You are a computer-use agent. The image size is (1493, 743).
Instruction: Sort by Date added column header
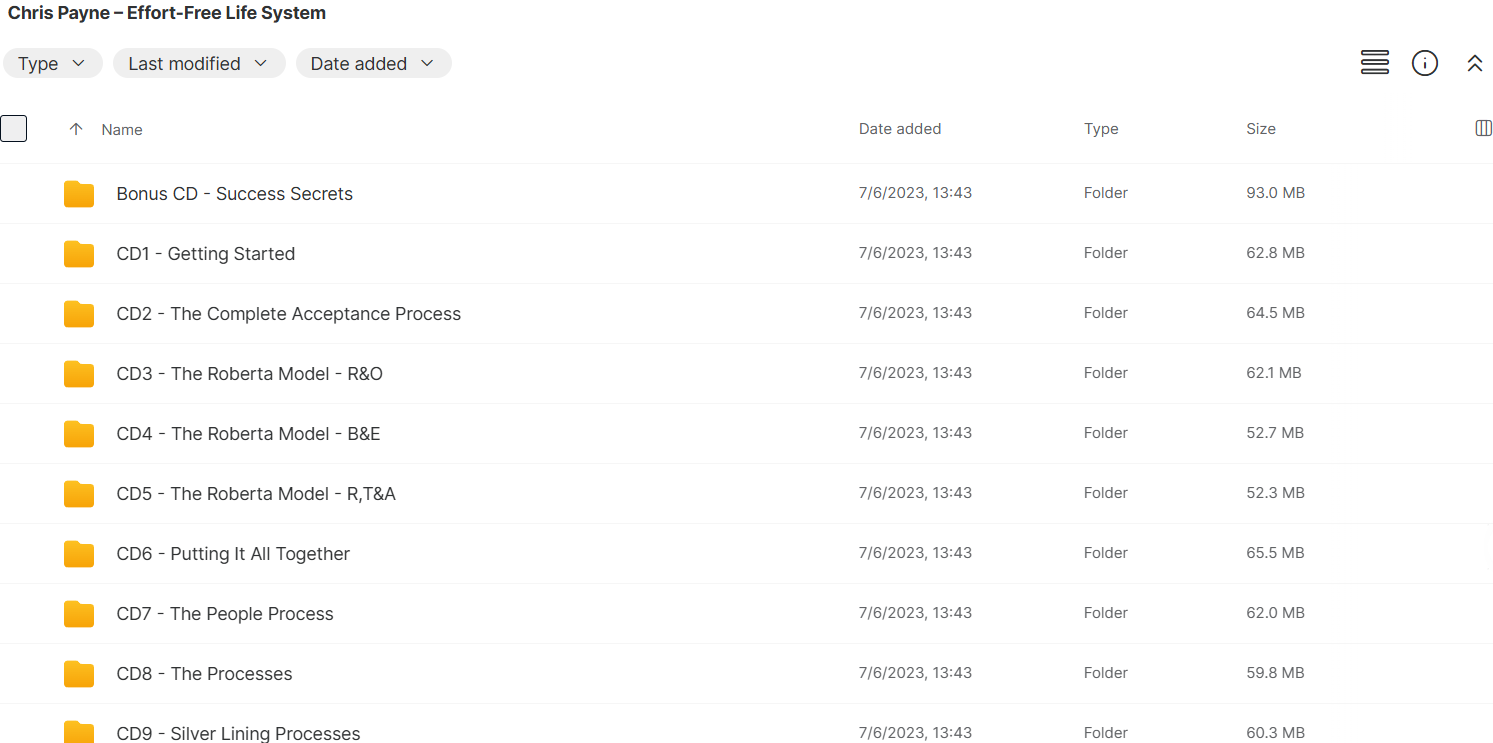900,129
